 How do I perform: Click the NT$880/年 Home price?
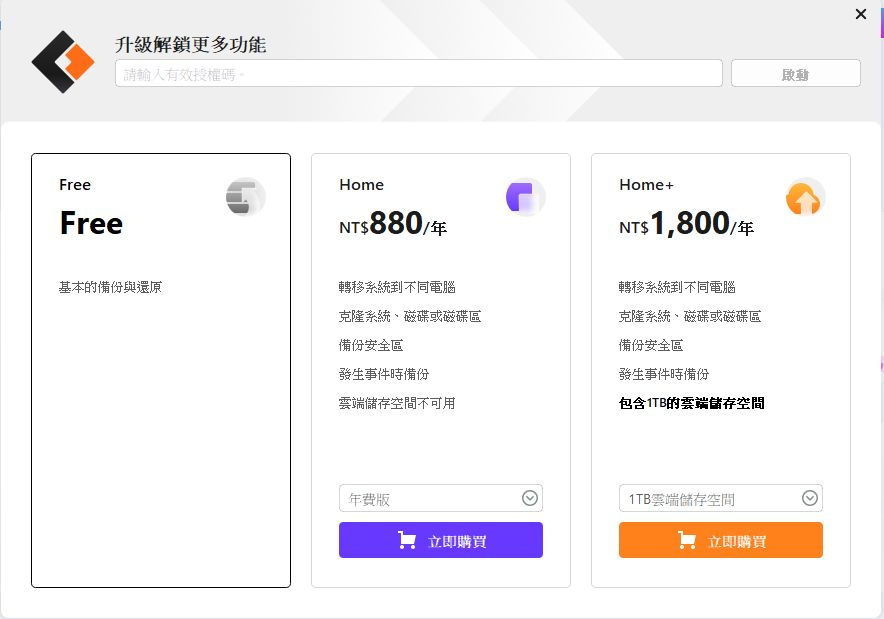(393, 224)
